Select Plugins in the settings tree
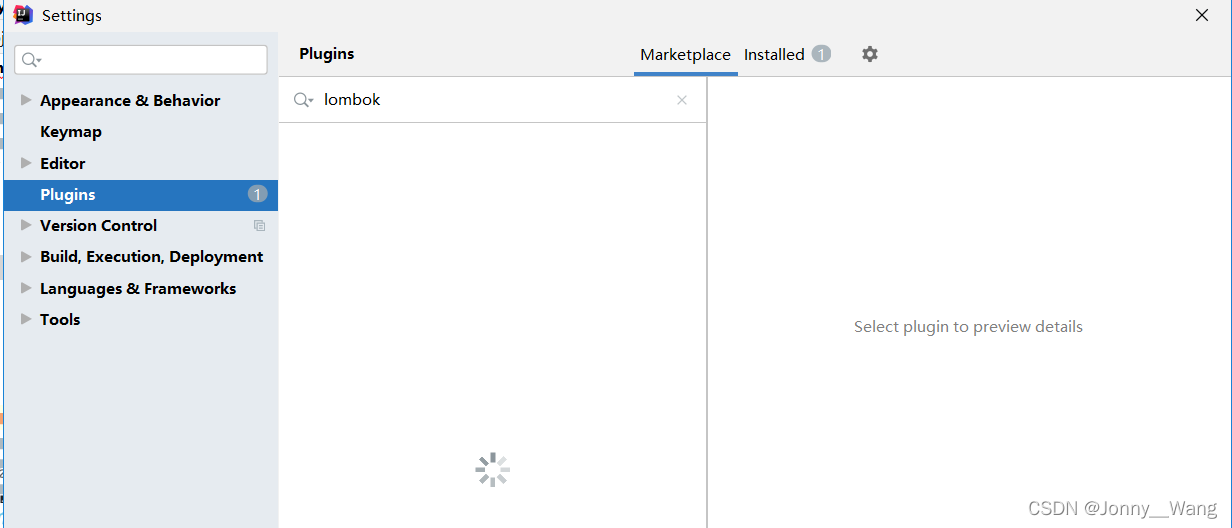This screenshot has height=528, width=1232. pos(68,195)
